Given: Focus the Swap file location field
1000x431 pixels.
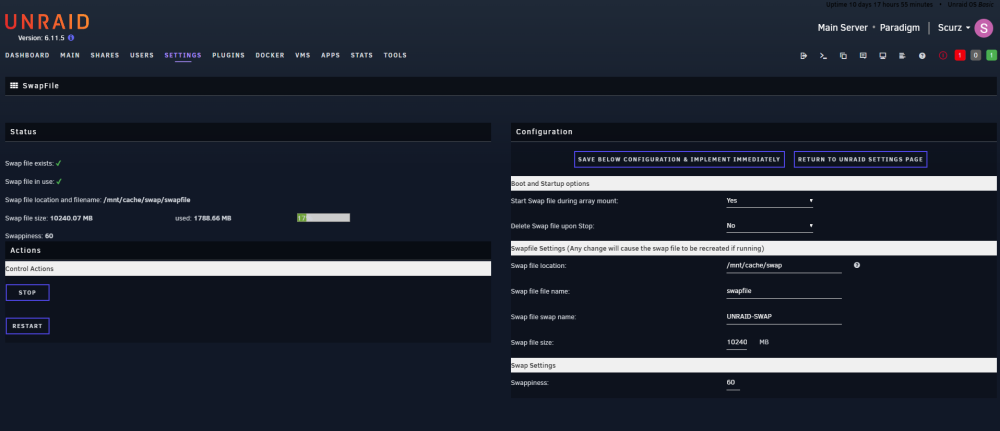Looking at the screenshot, I should coord(784,266).
